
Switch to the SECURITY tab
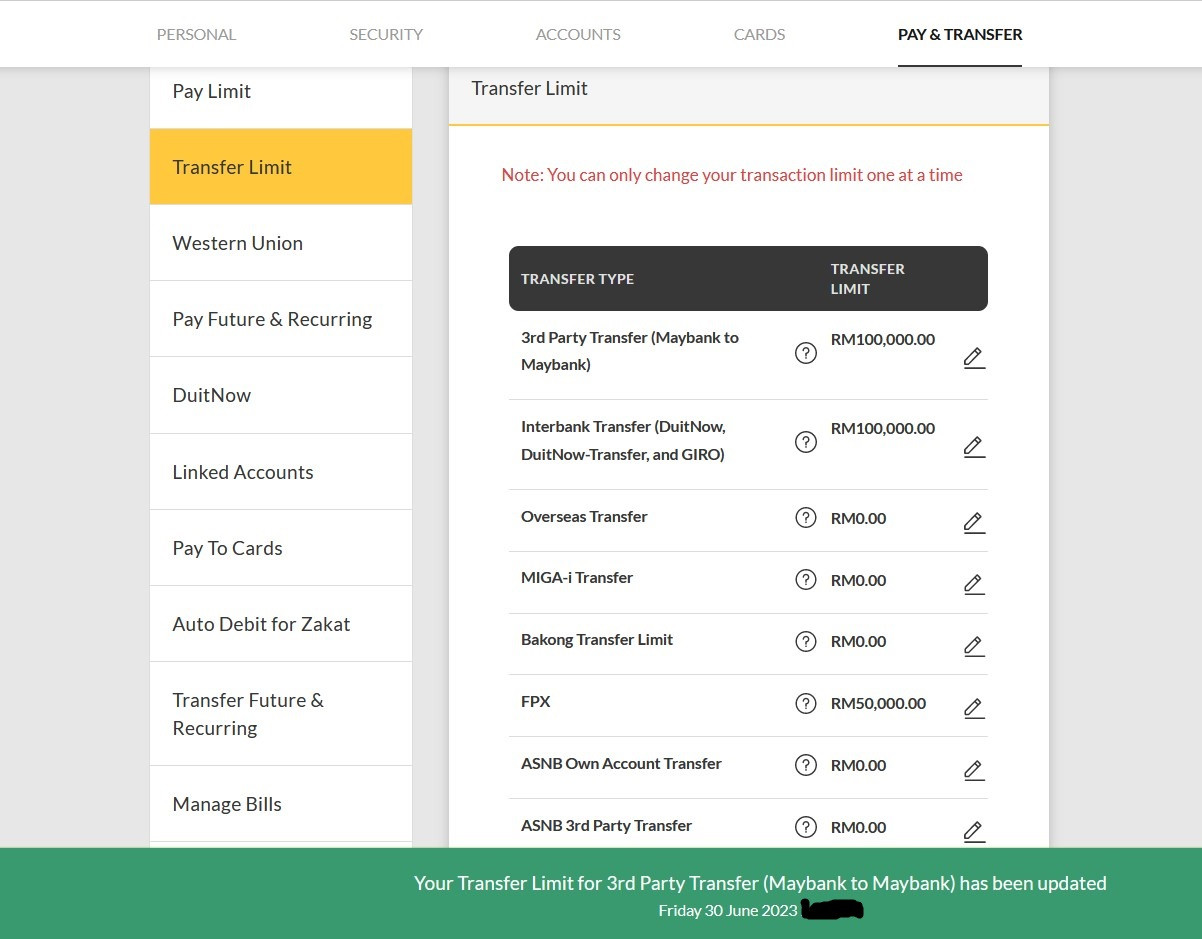point(386,34)
